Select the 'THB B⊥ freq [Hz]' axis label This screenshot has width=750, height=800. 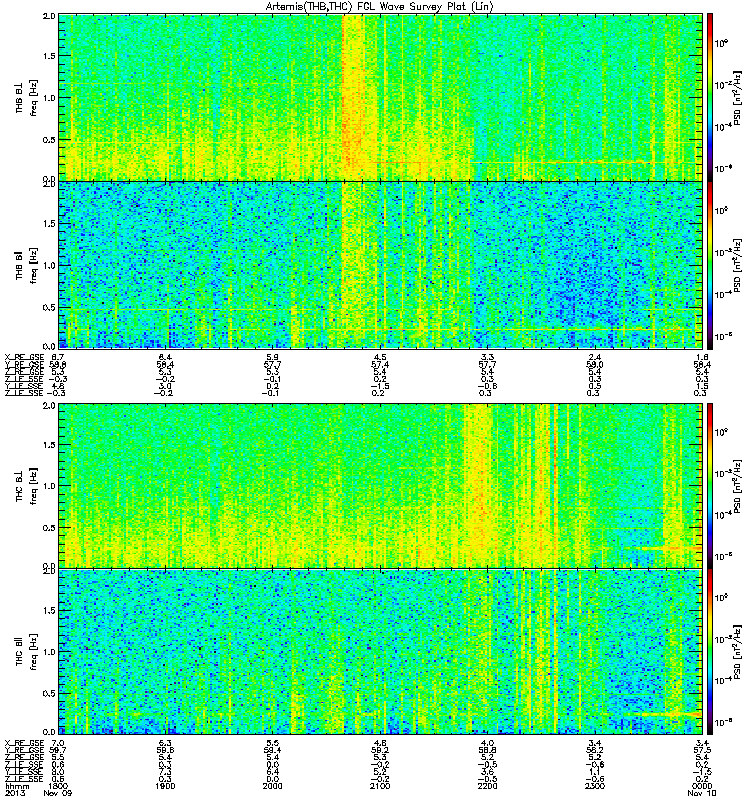tap(27, 98)
